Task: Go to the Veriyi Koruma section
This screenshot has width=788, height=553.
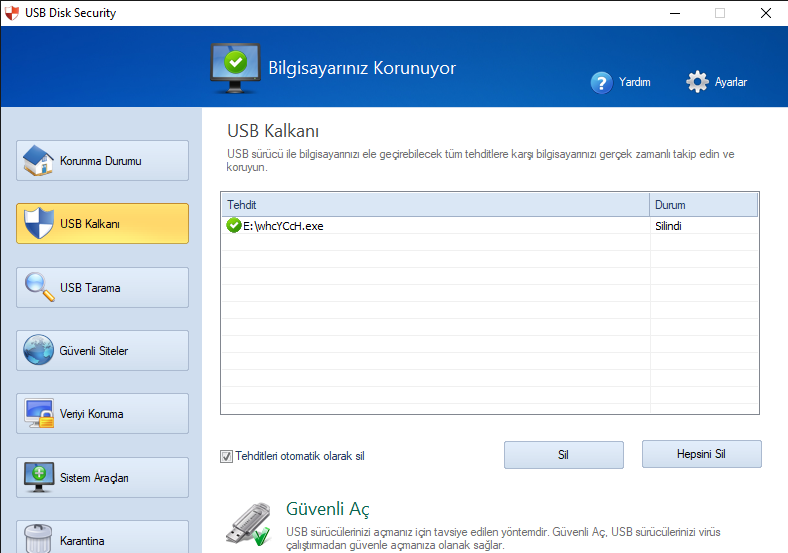Action: pyautogui.click(x=103, y=413)
